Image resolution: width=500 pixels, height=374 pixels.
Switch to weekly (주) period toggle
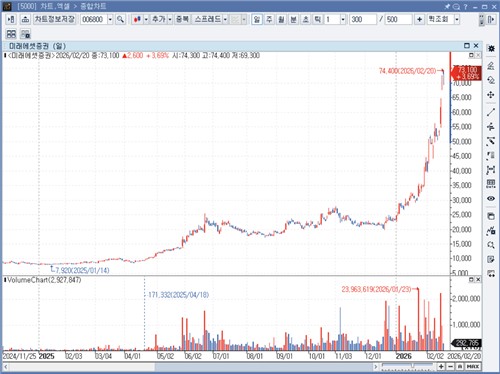click(269, 19)
